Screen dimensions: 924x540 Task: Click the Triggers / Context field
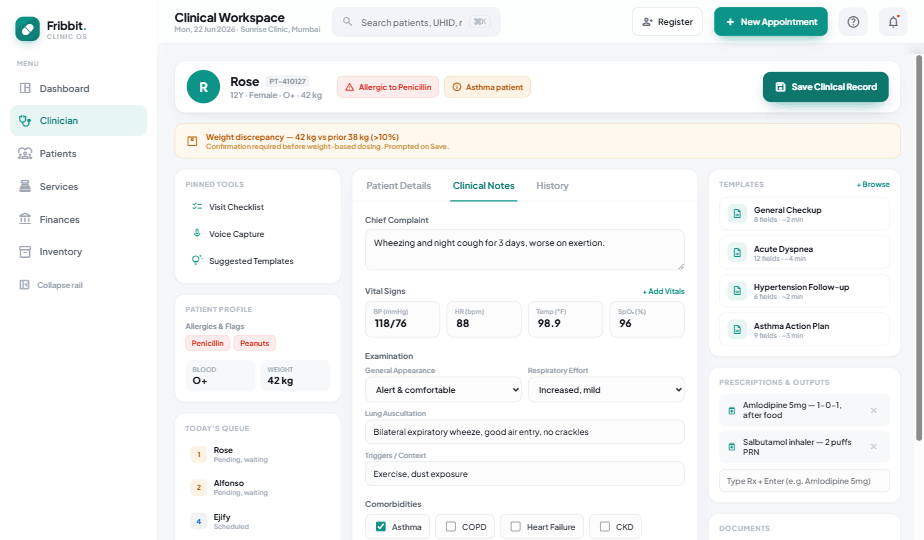tap(524, 473)
